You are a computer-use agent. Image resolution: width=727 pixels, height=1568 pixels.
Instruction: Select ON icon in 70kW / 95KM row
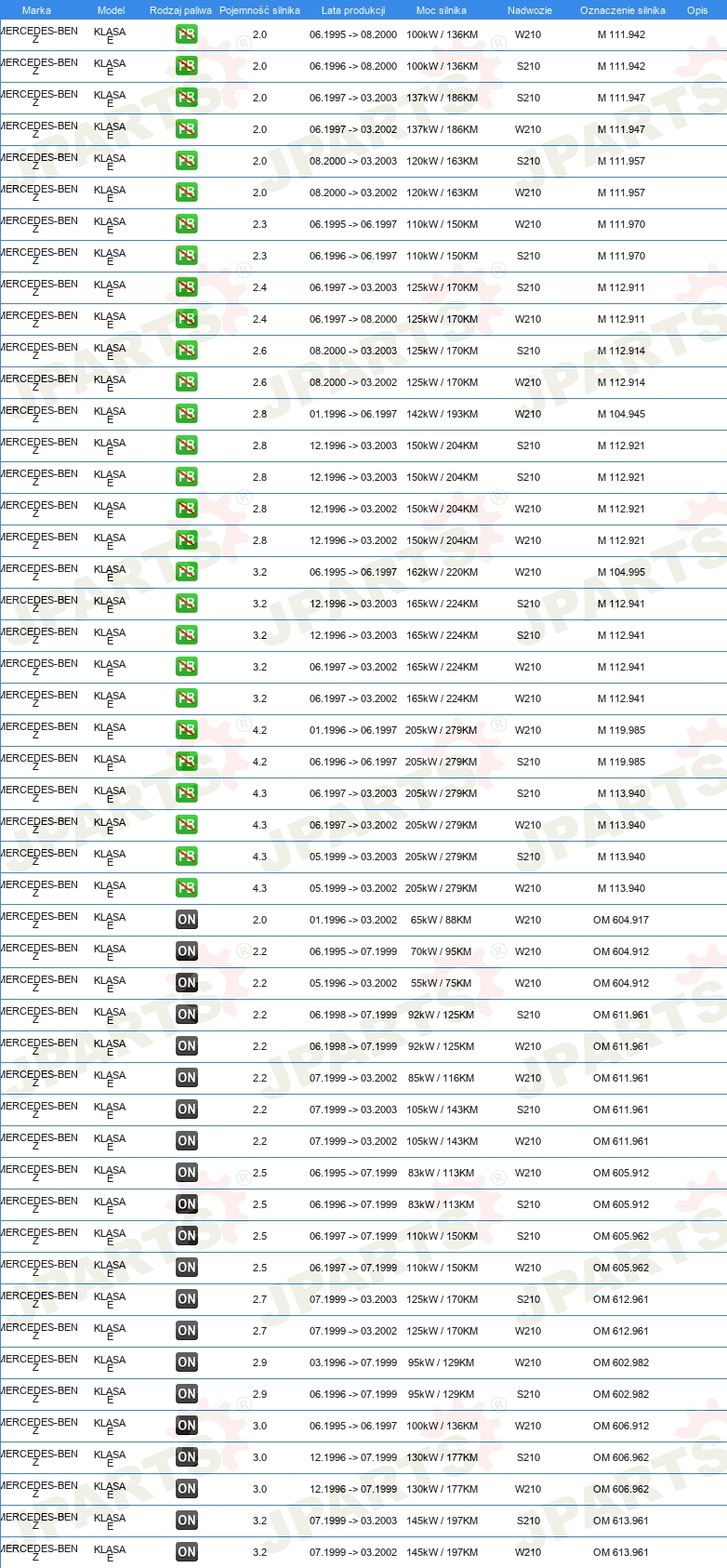[186, 951]
